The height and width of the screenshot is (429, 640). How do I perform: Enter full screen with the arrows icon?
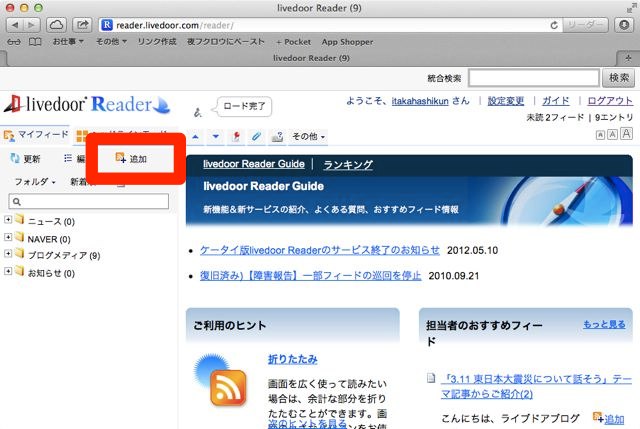pos(632,7)
